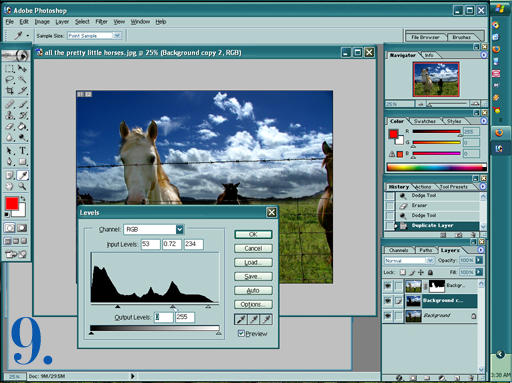This screenshot has height=383, width=512.
Task: Click the red foreground color swatch in toolbox
Action: click(x=12, y=203)
